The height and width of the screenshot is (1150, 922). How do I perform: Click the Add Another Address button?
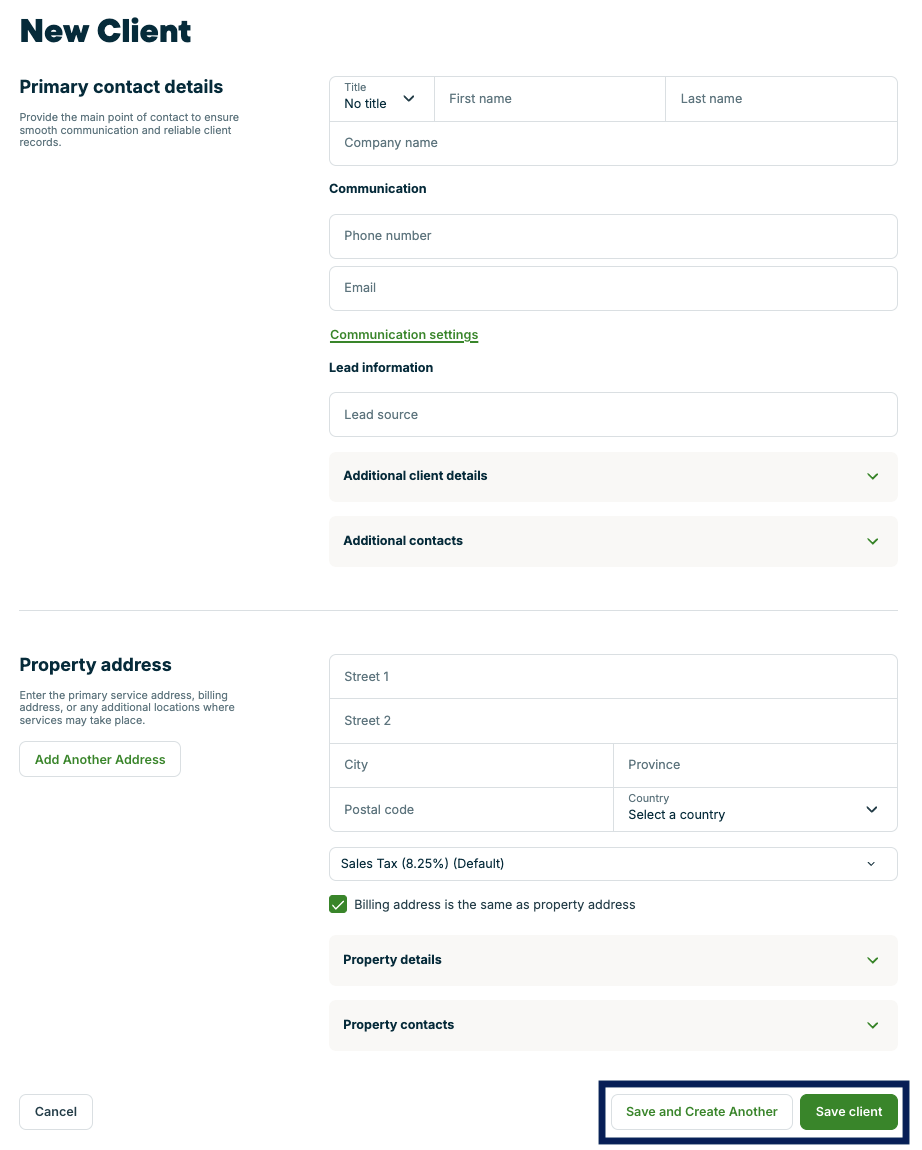(x=100, y=759)
